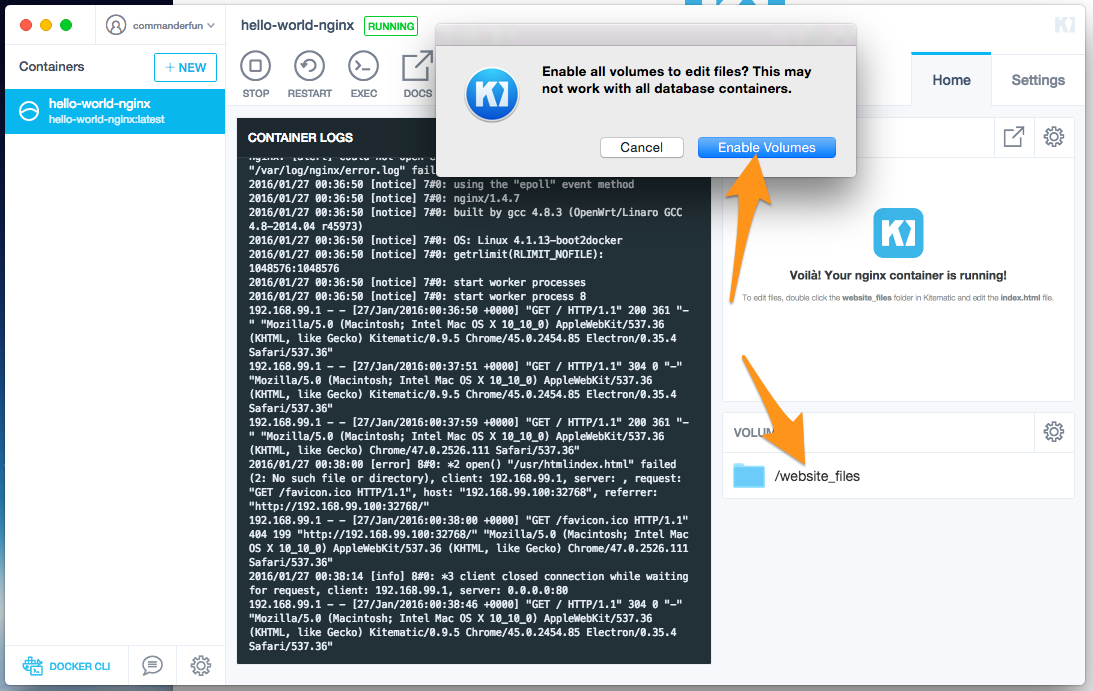The image size is (1093, 691).
Task: Click the Containers sidebar heading
Action: point(52,66)
